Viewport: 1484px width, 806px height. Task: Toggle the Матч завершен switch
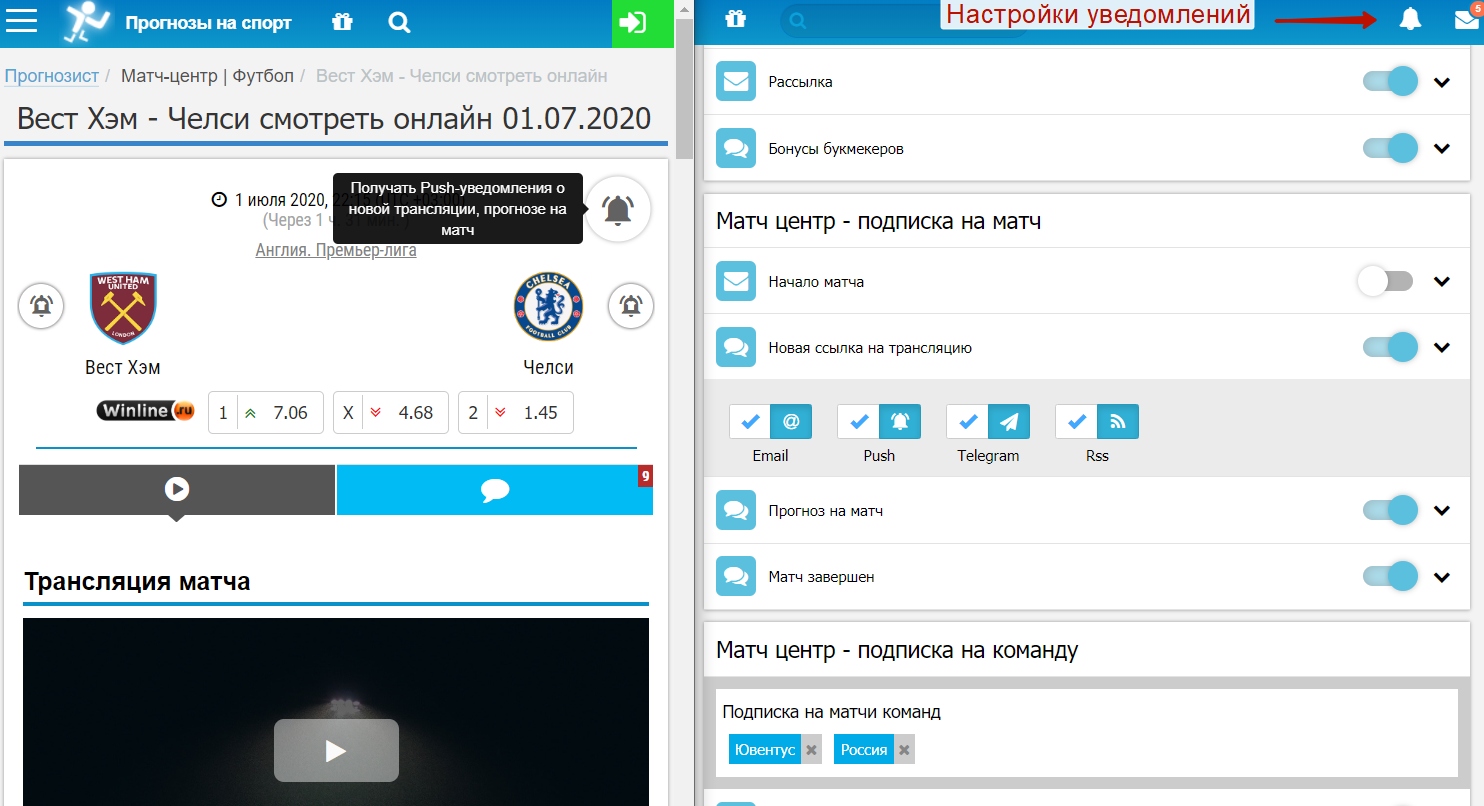1390,576
